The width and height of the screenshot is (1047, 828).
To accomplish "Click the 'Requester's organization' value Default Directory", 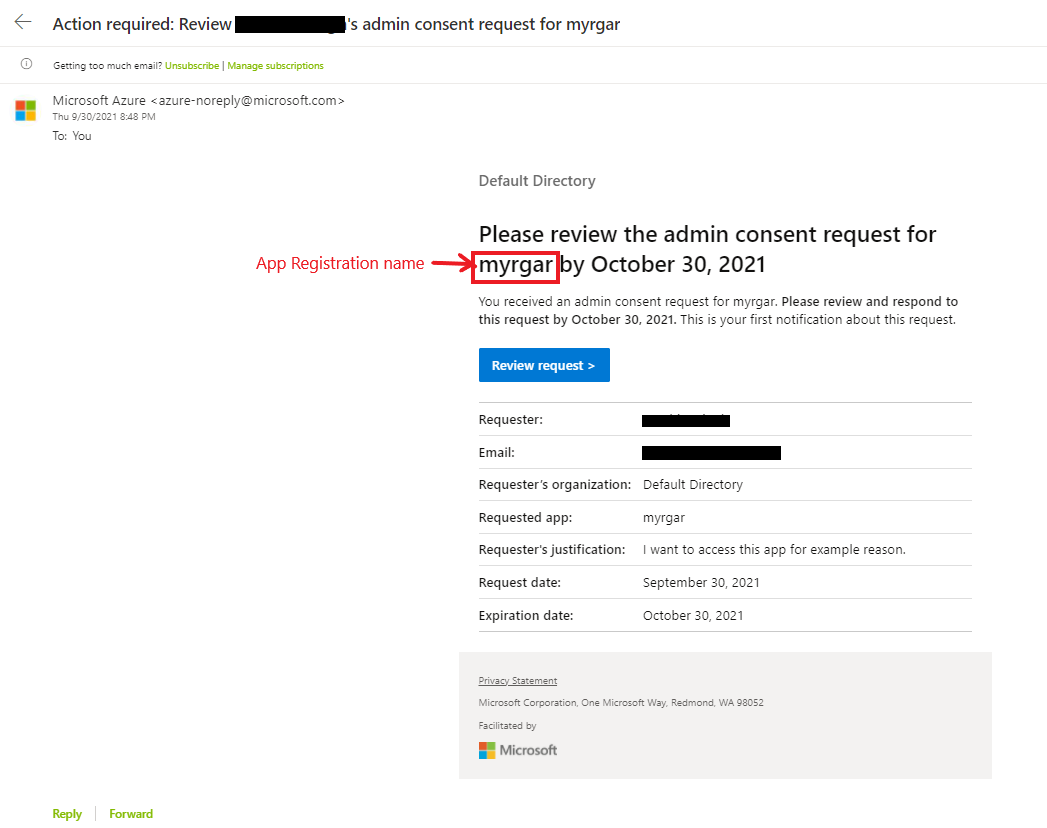I will click(x=692, y=485).
